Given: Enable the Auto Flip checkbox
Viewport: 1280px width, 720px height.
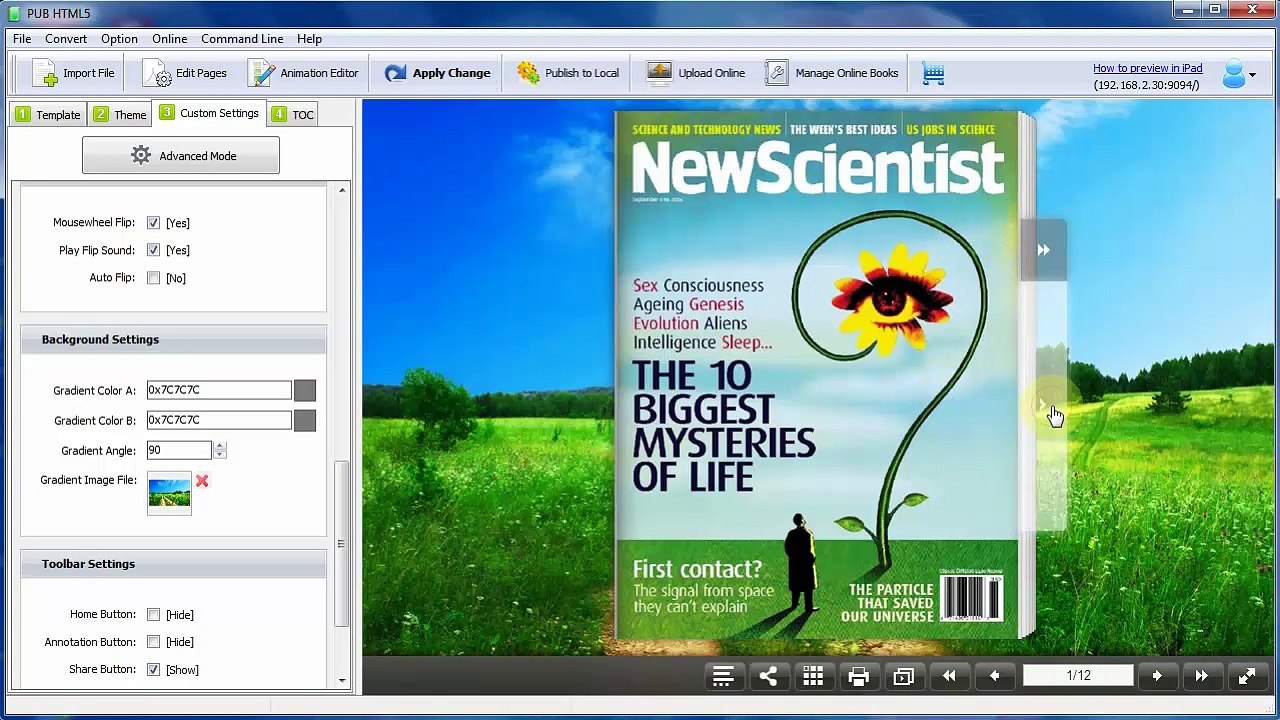Looking at the screenshot, I should (153, 278).
